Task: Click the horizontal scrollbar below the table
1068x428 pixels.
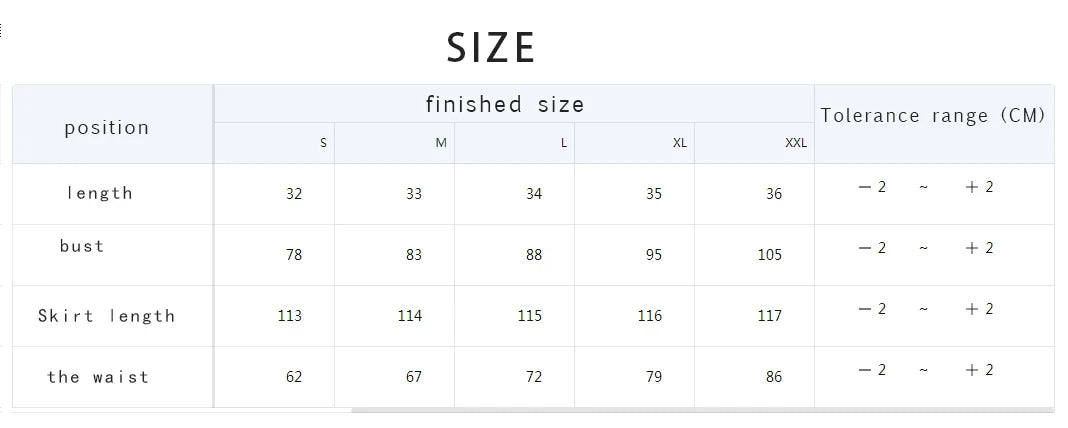Action: click(x=700, y=410)
